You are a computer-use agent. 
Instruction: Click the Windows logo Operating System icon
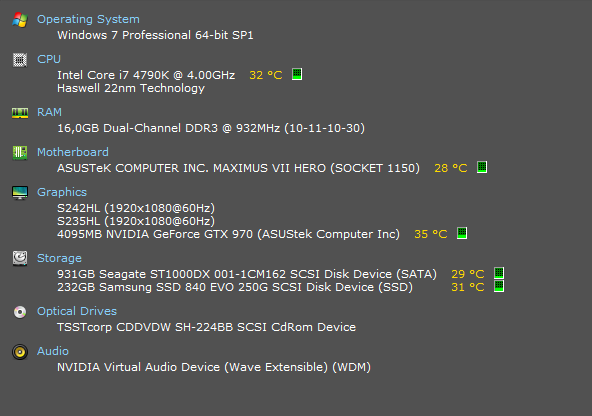(x=20, y=20)
